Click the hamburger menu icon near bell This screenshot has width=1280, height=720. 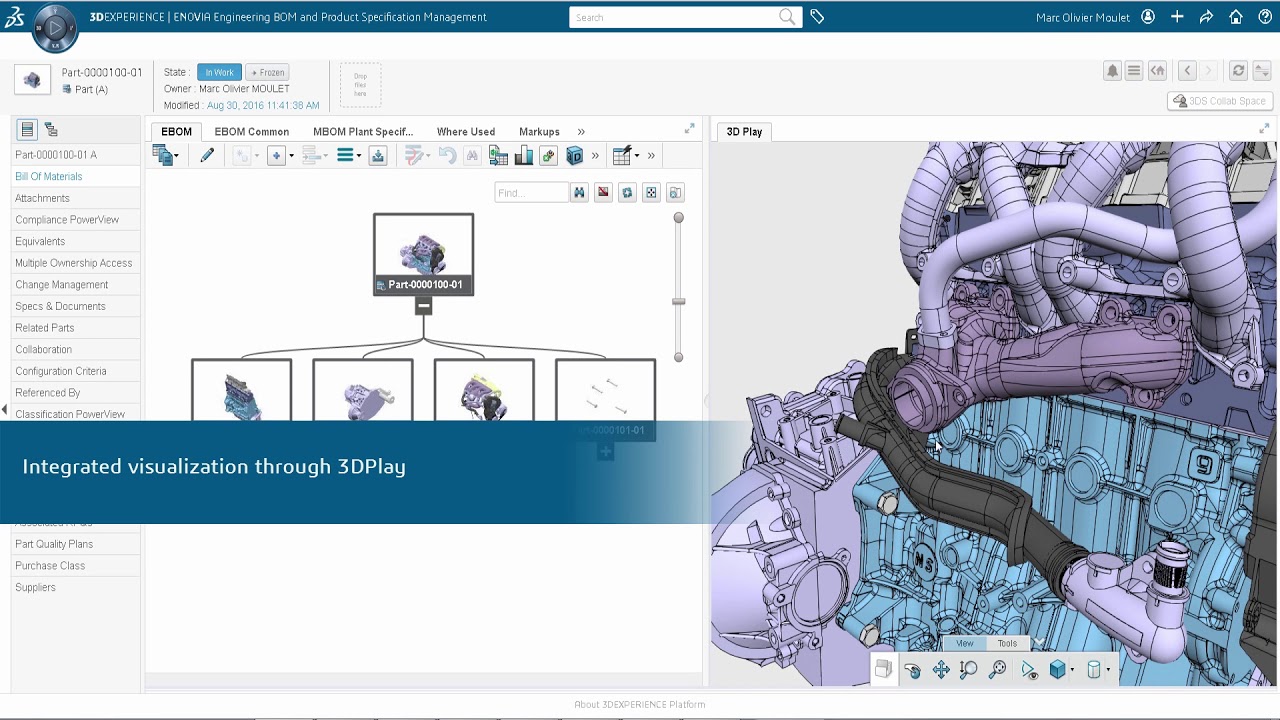tap(1134, 71)
